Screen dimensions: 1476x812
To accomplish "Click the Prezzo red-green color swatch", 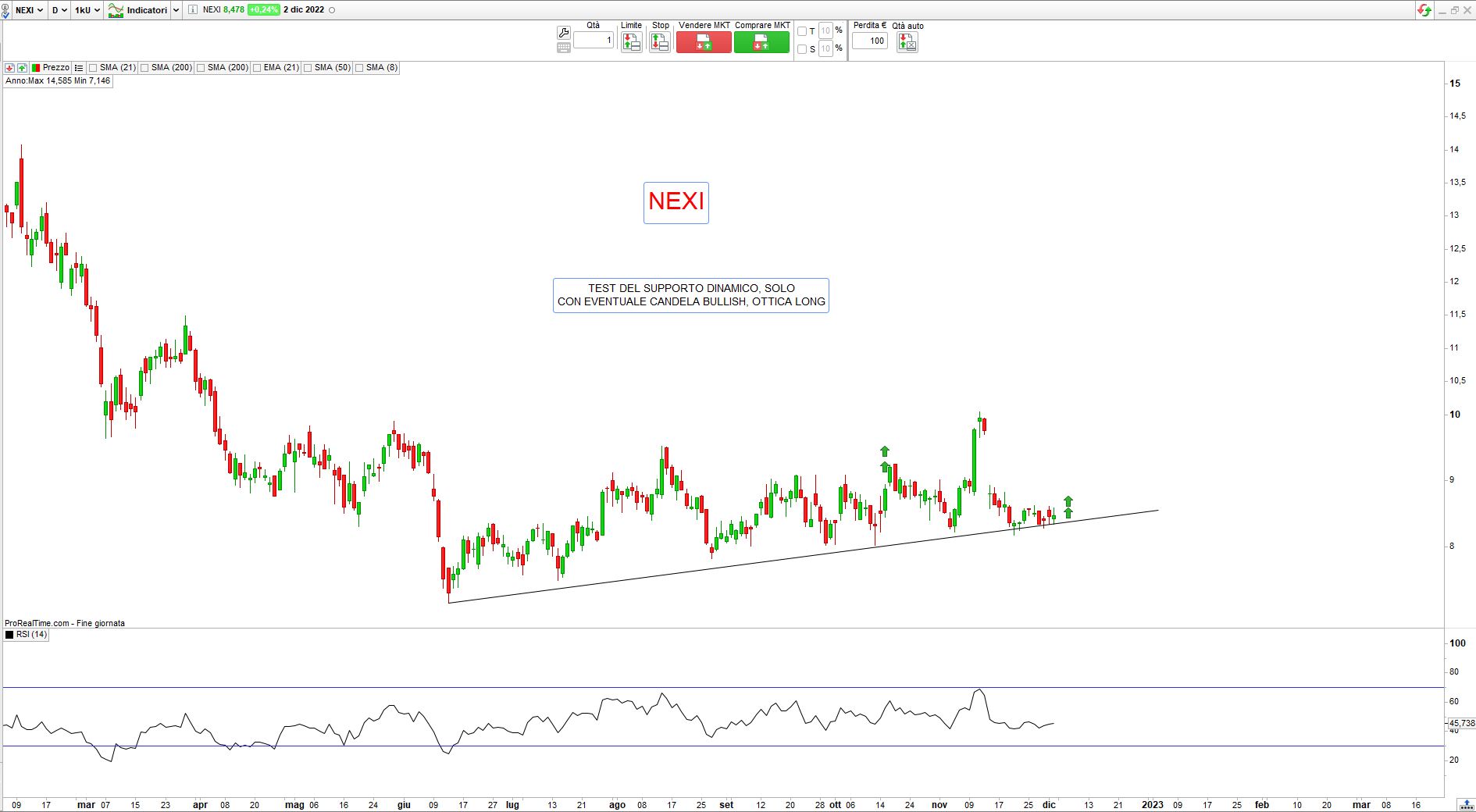I will pos(36,68).
